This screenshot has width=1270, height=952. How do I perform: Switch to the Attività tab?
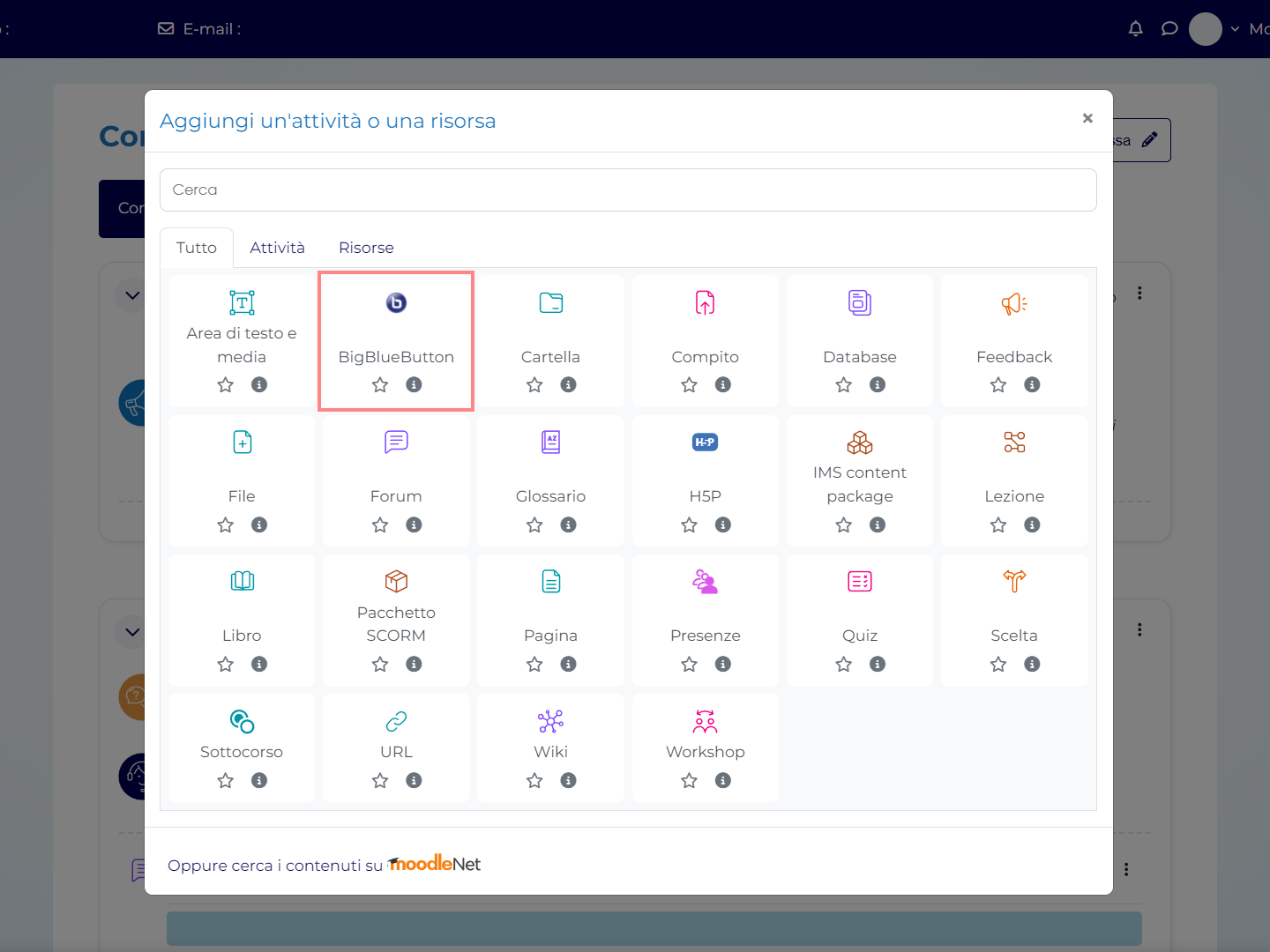277,248
